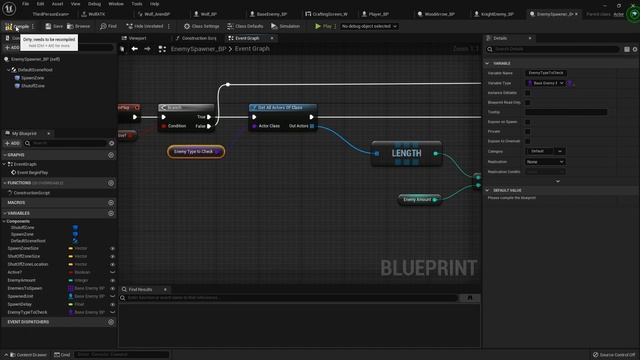Toggle Blueprint Read Only checkbox

(x=527, y=102)
